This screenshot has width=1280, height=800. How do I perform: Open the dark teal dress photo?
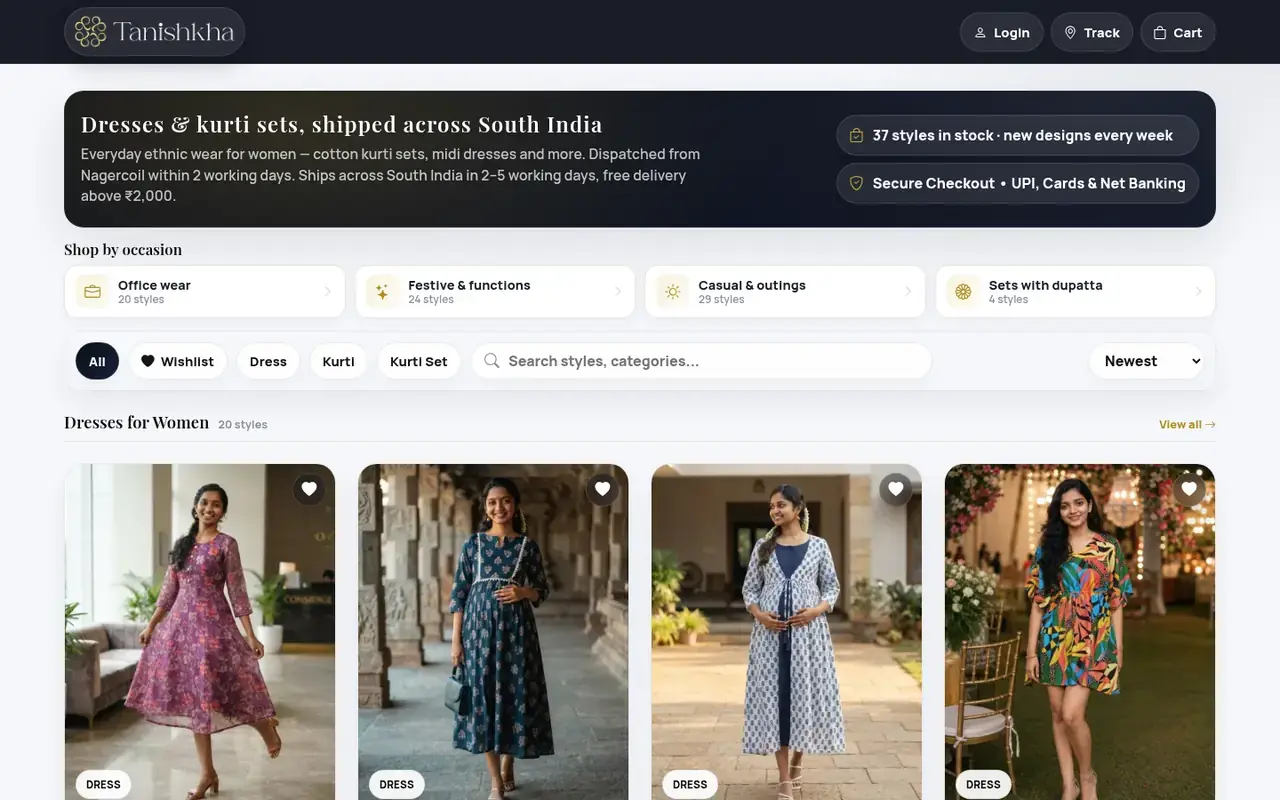click(493, 632)
